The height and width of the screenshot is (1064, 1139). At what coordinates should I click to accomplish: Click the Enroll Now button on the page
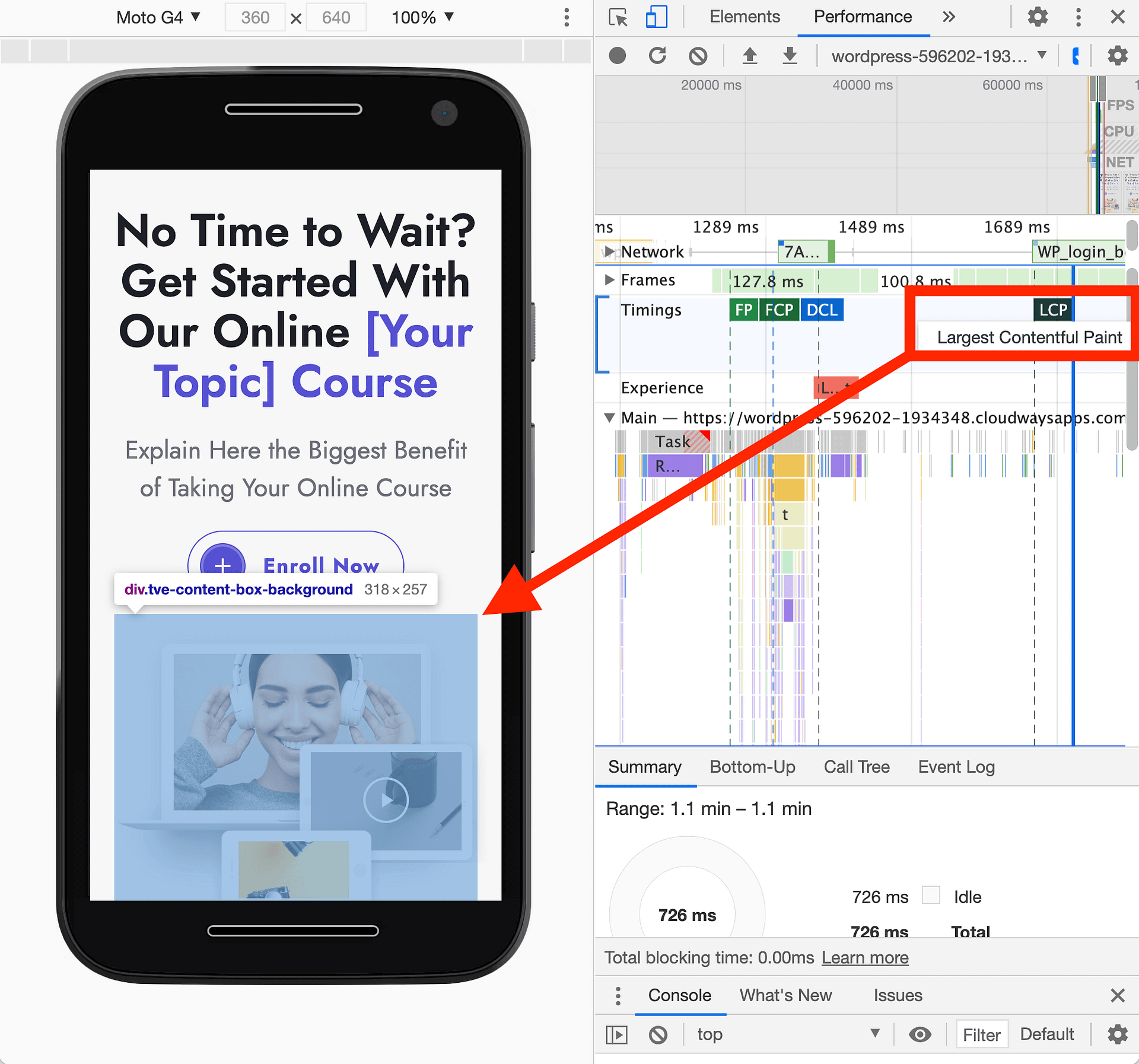click(320, 565)
